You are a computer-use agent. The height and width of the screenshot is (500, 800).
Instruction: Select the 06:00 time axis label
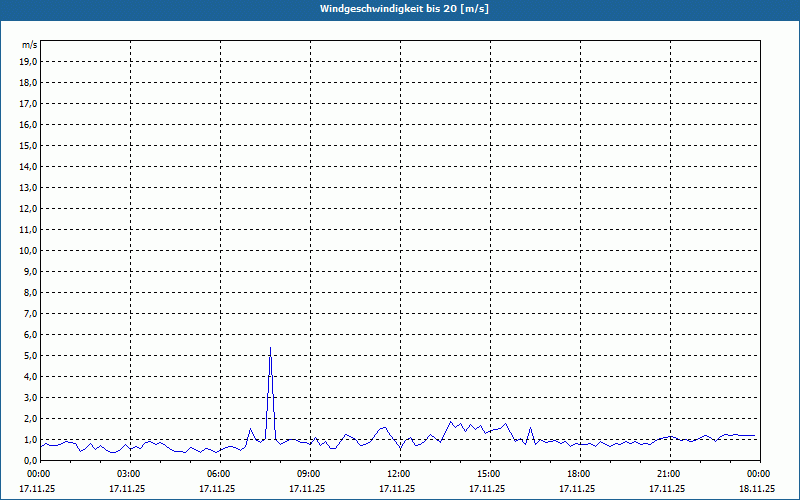click(219, 474)
